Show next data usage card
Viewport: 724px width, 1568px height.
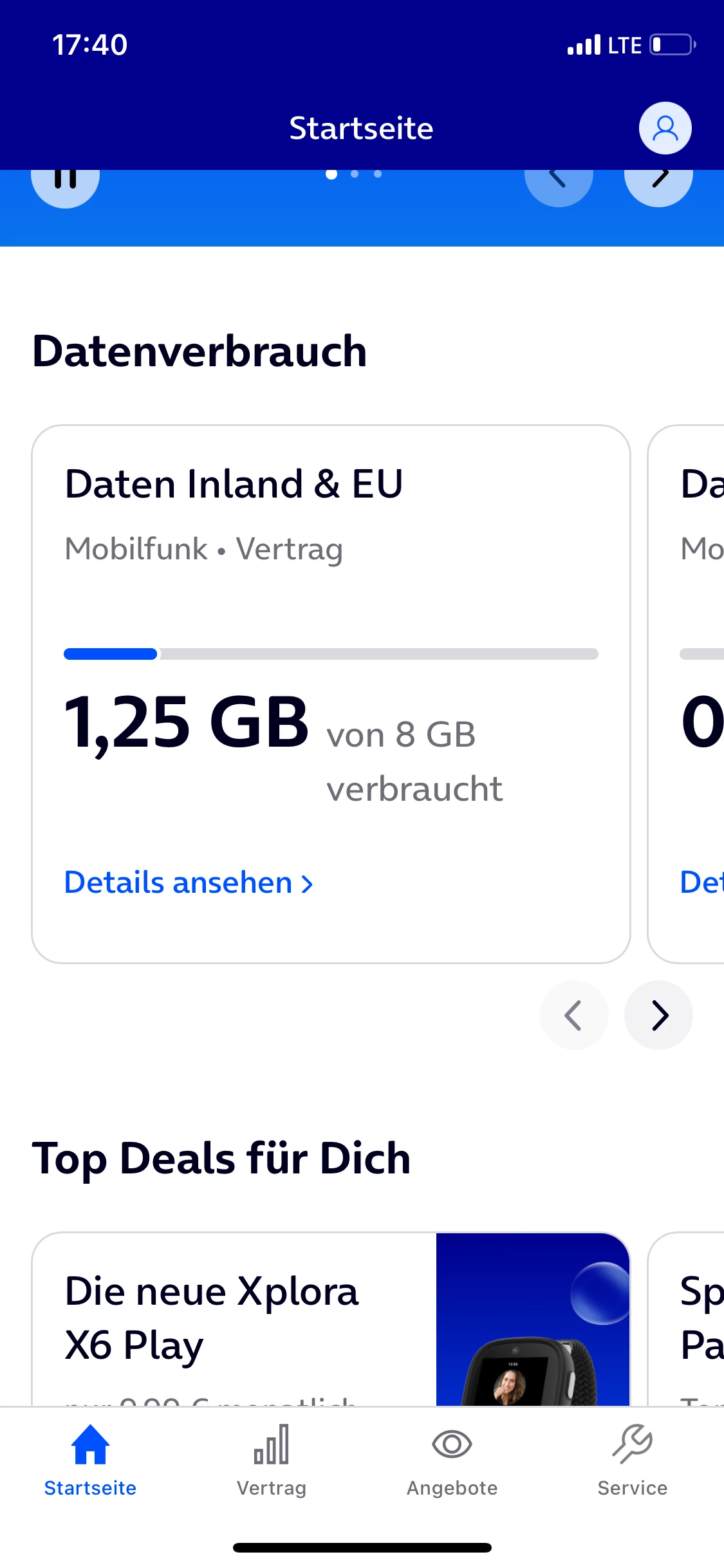pyautogui.click(x=658, y=1015)
